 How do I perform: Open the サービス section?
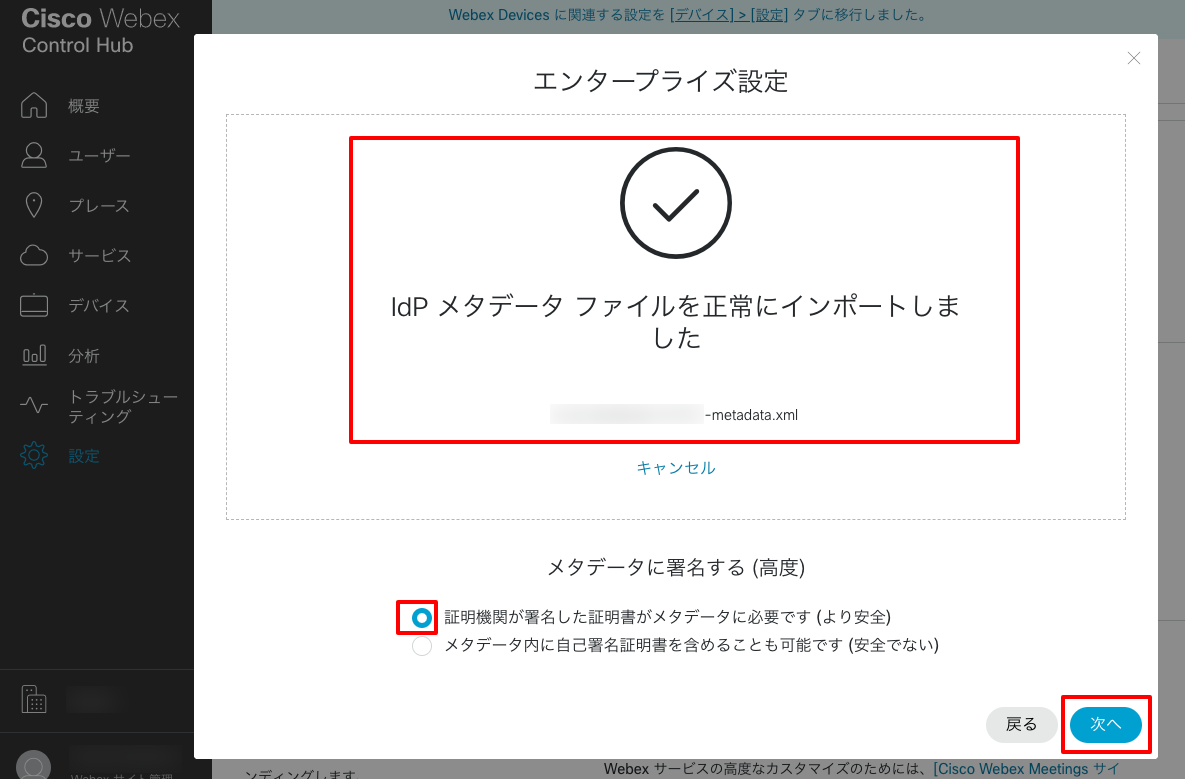[x=99, y=255]
